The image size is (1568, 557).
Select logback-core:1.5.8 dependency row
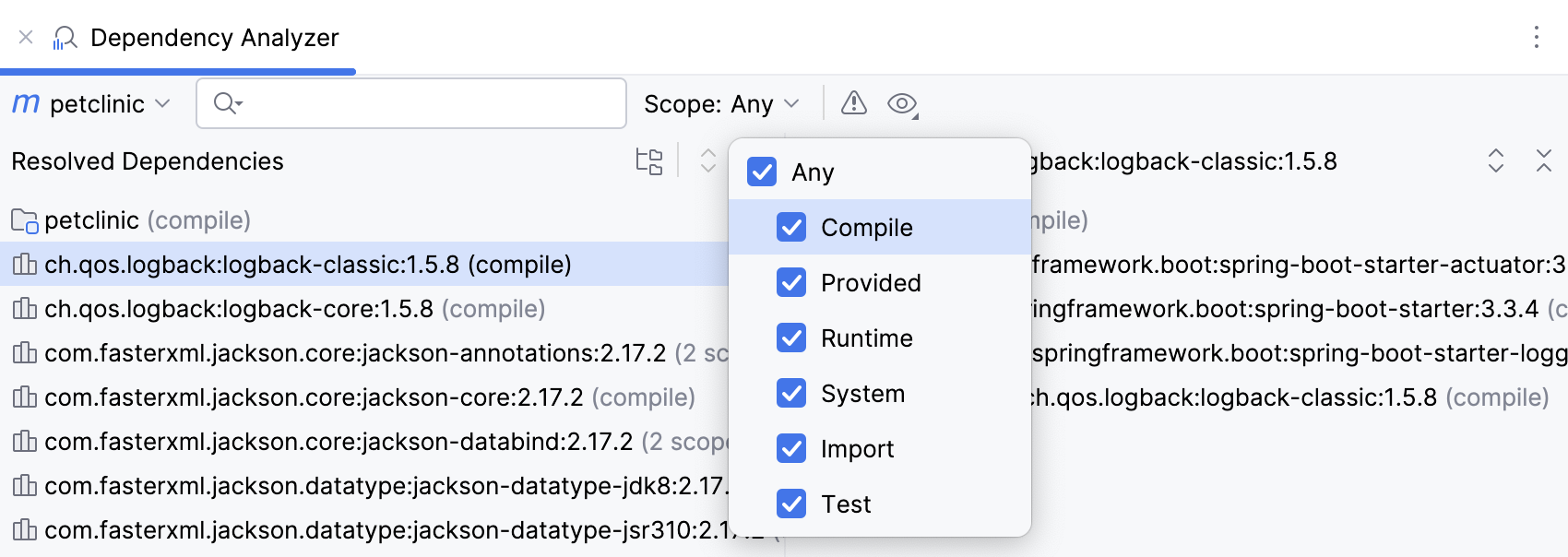[277, 309]
